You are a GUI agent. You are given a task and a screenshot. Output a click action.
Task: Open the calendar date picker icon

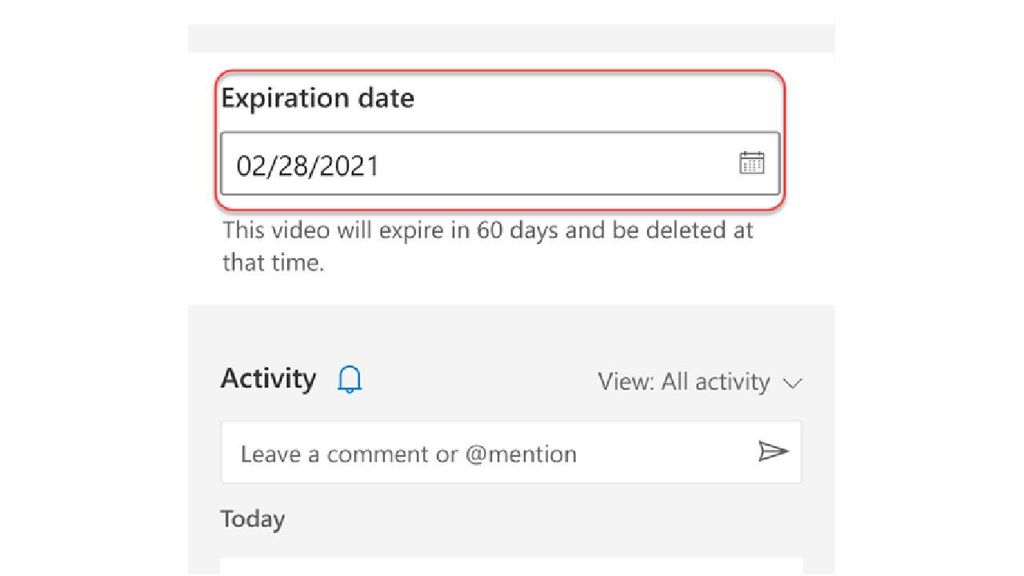[751, 163]
